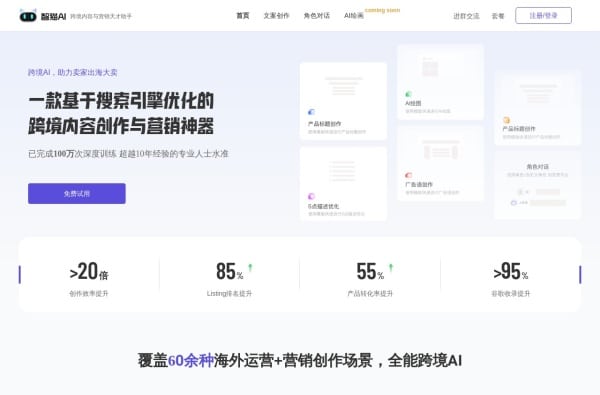Click the 60余种 highlighted text

point(191,361)
